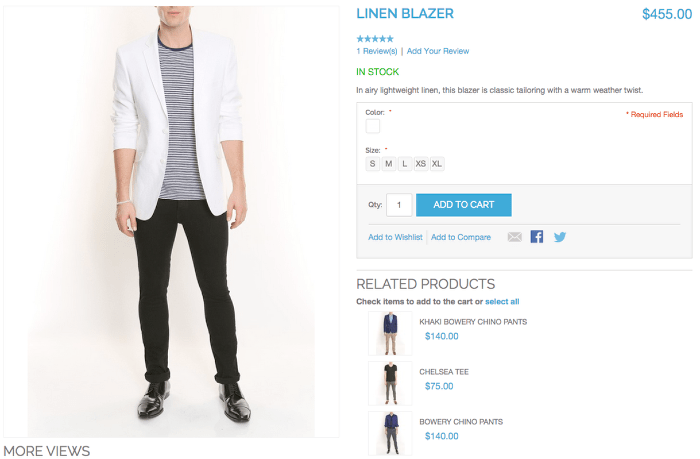This screenshot has width=700, height=459.
Task: Click Add Your Review link
Action: click(x=438, y=51)
